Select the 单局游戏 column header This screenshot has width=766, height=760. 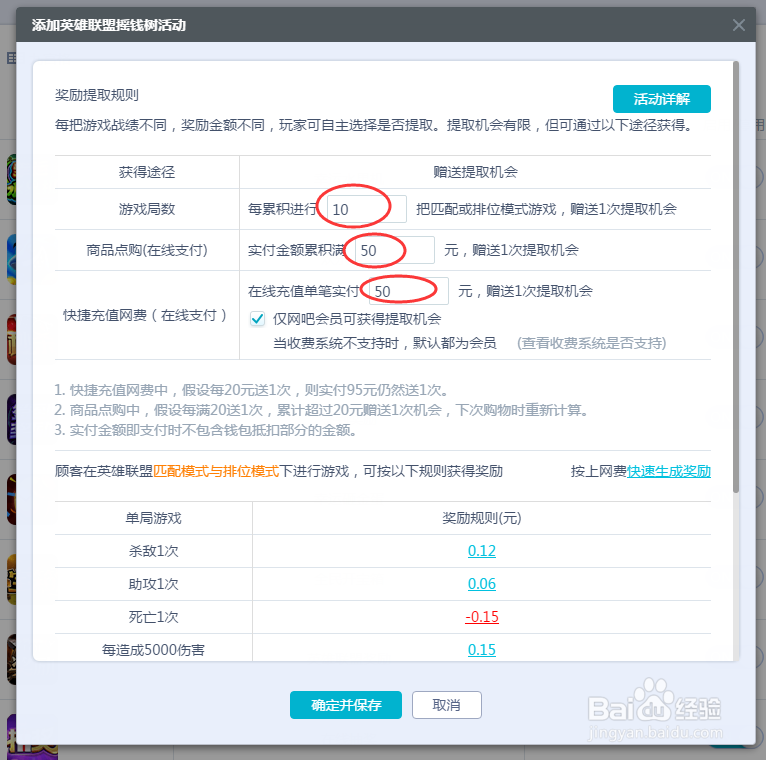[153, 518]
